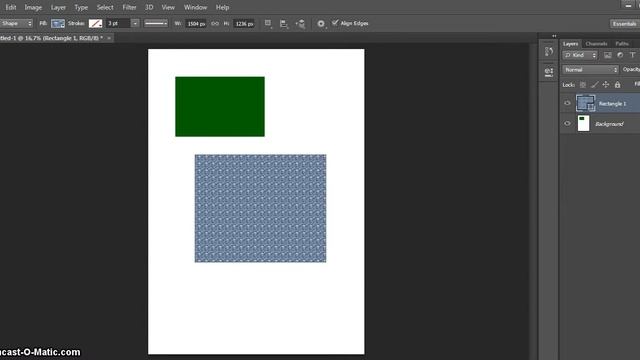Open the Window menu
The image size is (640, 360).
[x=195, y=7]
